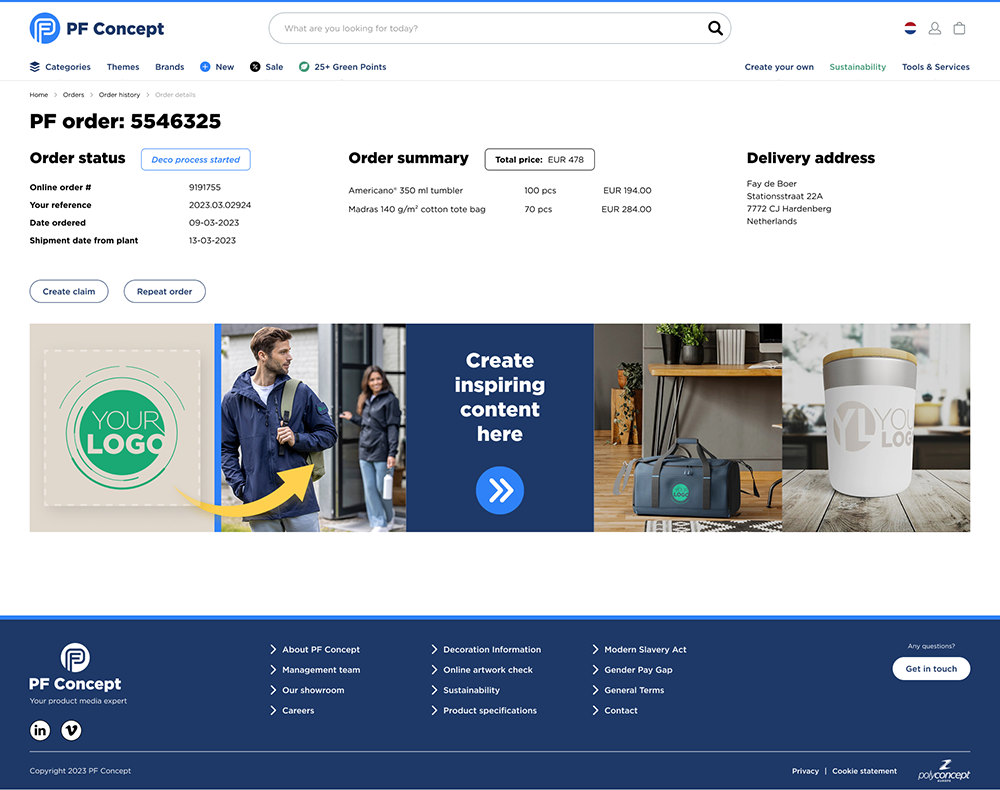This screenshot has height=790, width=1000.
Task: Click the Repeat order button
Action: [165, 291]
